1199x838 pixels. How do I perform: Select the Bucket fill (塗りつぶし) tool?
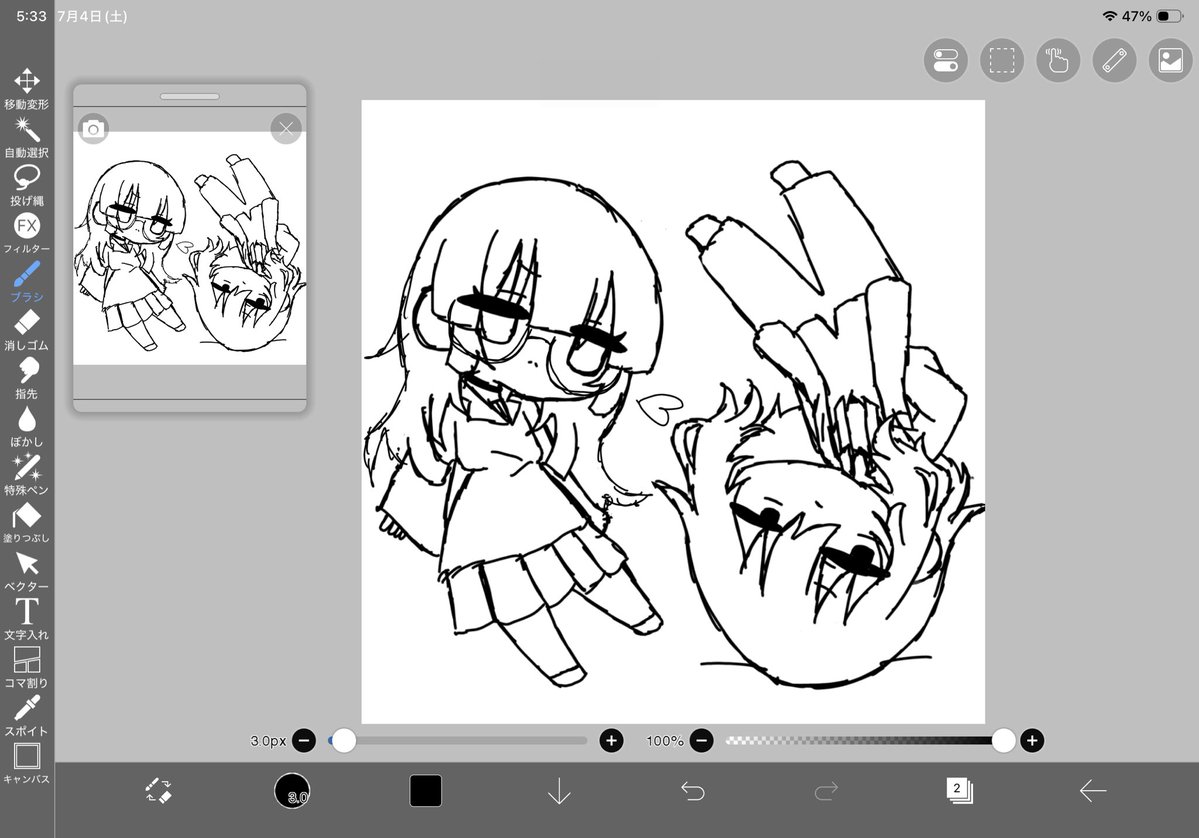(x=27, y=522)
